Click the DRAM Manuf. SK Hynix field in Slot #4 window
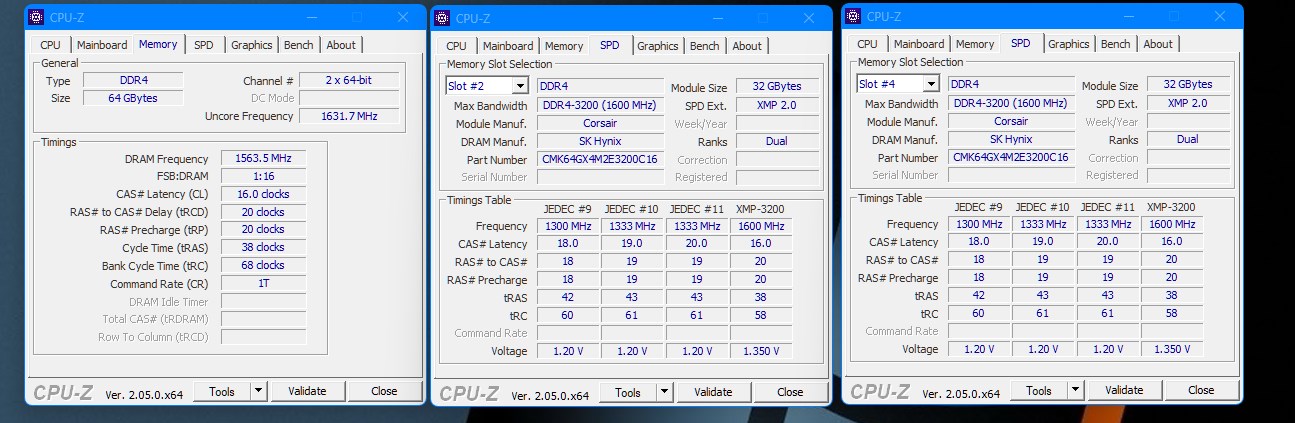The width and height of the screenshot is (1295, 423). (1011, 140)
